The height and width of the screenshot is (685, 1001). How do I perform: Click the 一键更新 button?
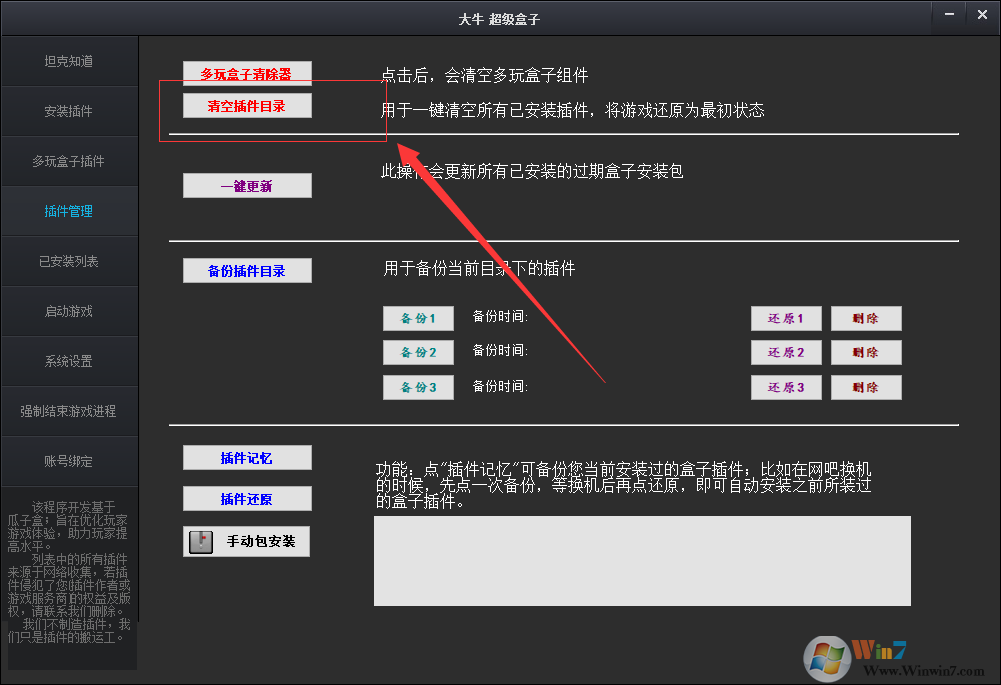click(x=247, y=186)
